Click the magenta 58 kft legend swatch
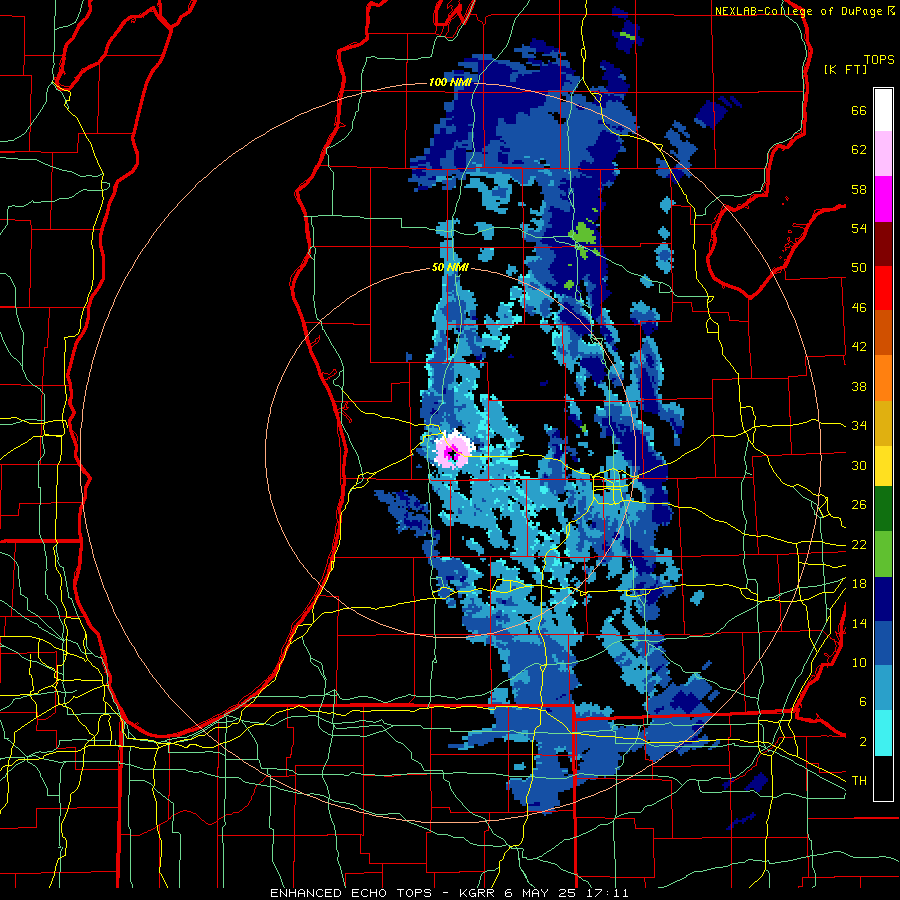Image resolution: width=900 pixels, height=900 pixels. coord(883,199)
